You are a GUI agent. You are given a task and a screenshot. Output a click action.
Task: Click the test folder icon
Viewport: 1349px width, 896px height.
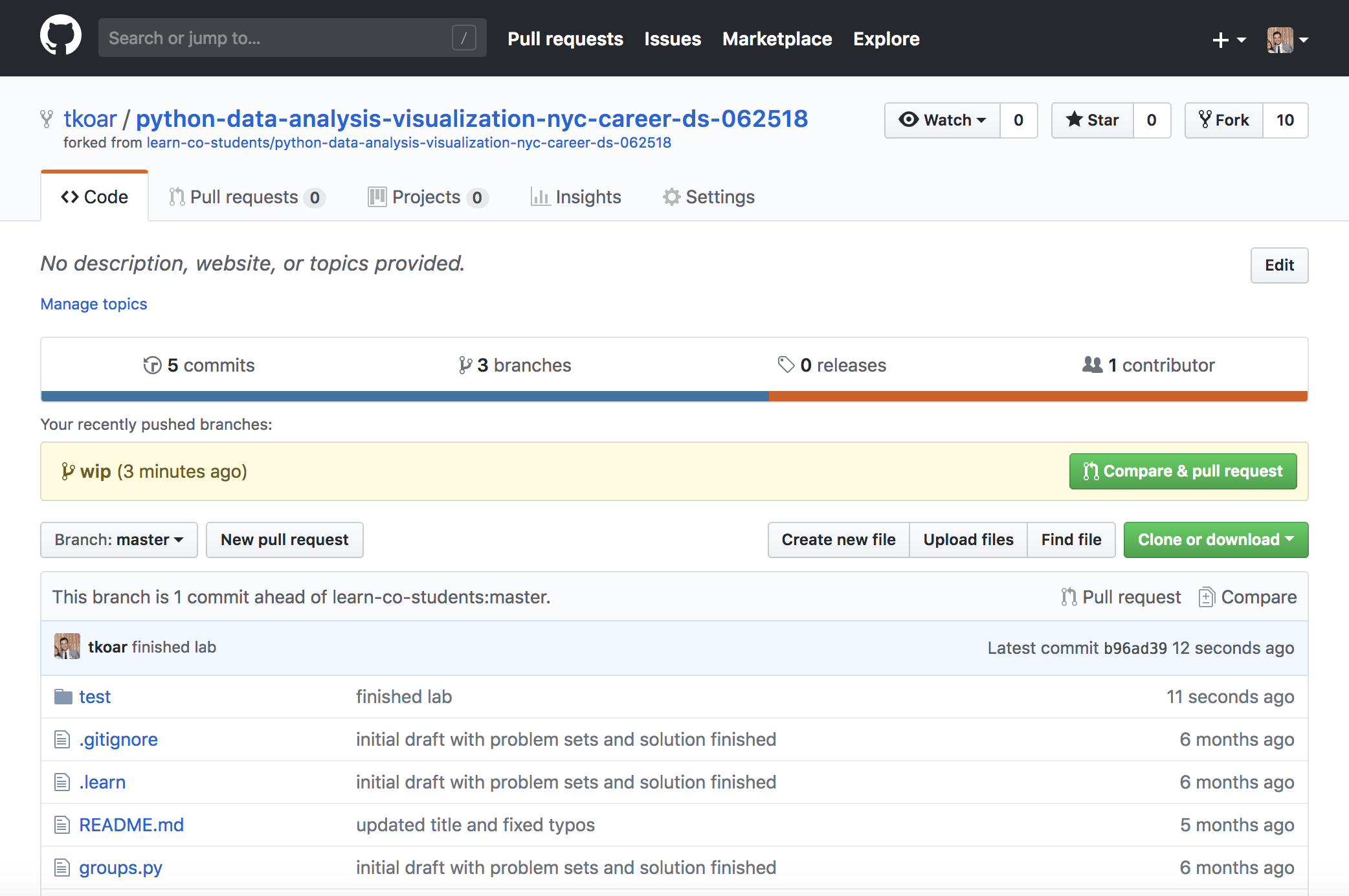(x=63, y=697)
